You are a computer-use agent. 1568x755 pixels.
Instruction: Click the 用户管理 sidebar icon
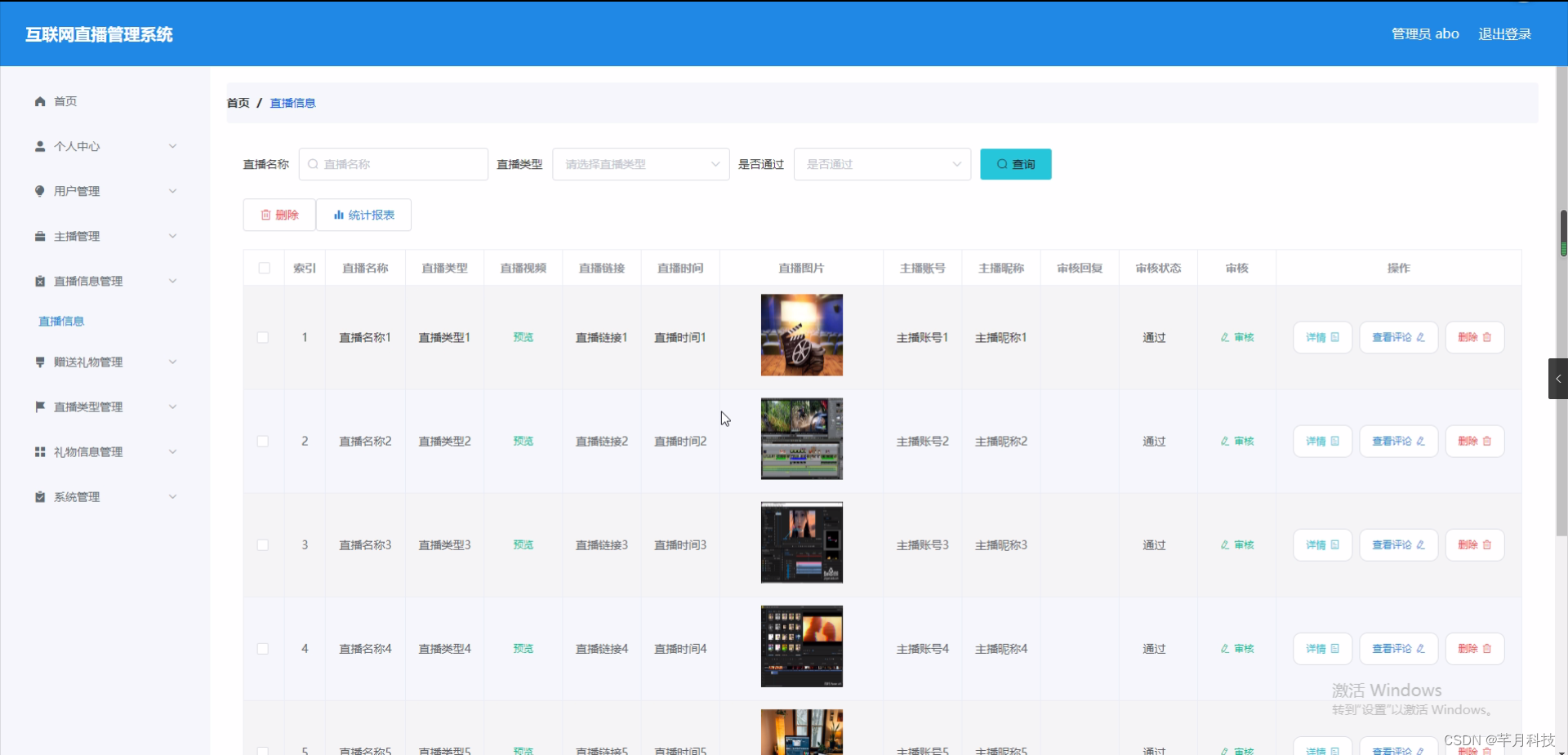pyautogui.click(x=39, y=191)
